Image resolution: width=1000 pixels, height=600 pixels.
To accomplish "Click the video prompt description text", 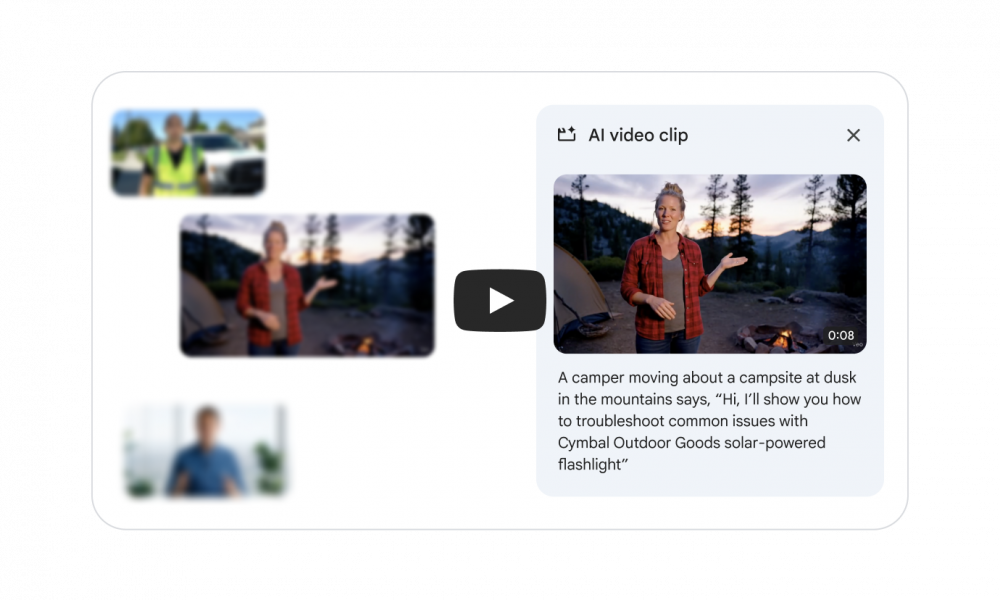I will point(709,421).
